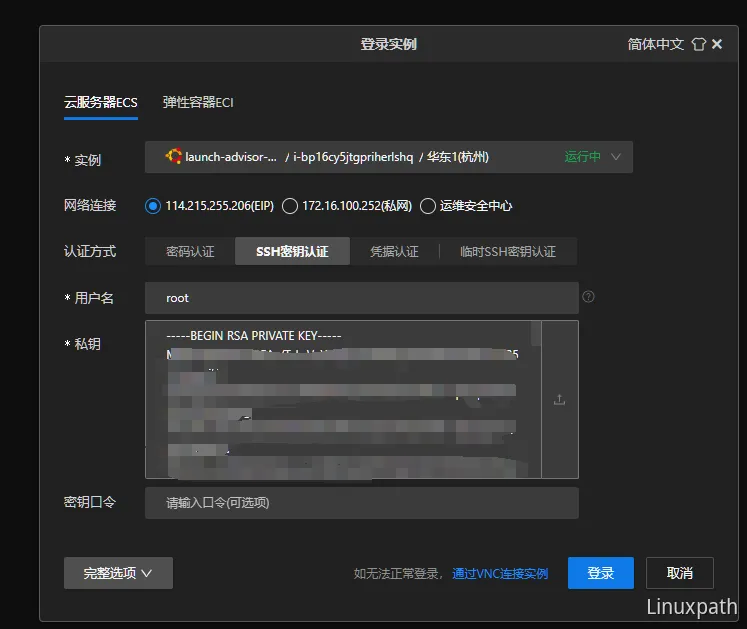Open the help icon next to 用户名
Viewport: 747px width, 629px height.
tap(588, 297)
